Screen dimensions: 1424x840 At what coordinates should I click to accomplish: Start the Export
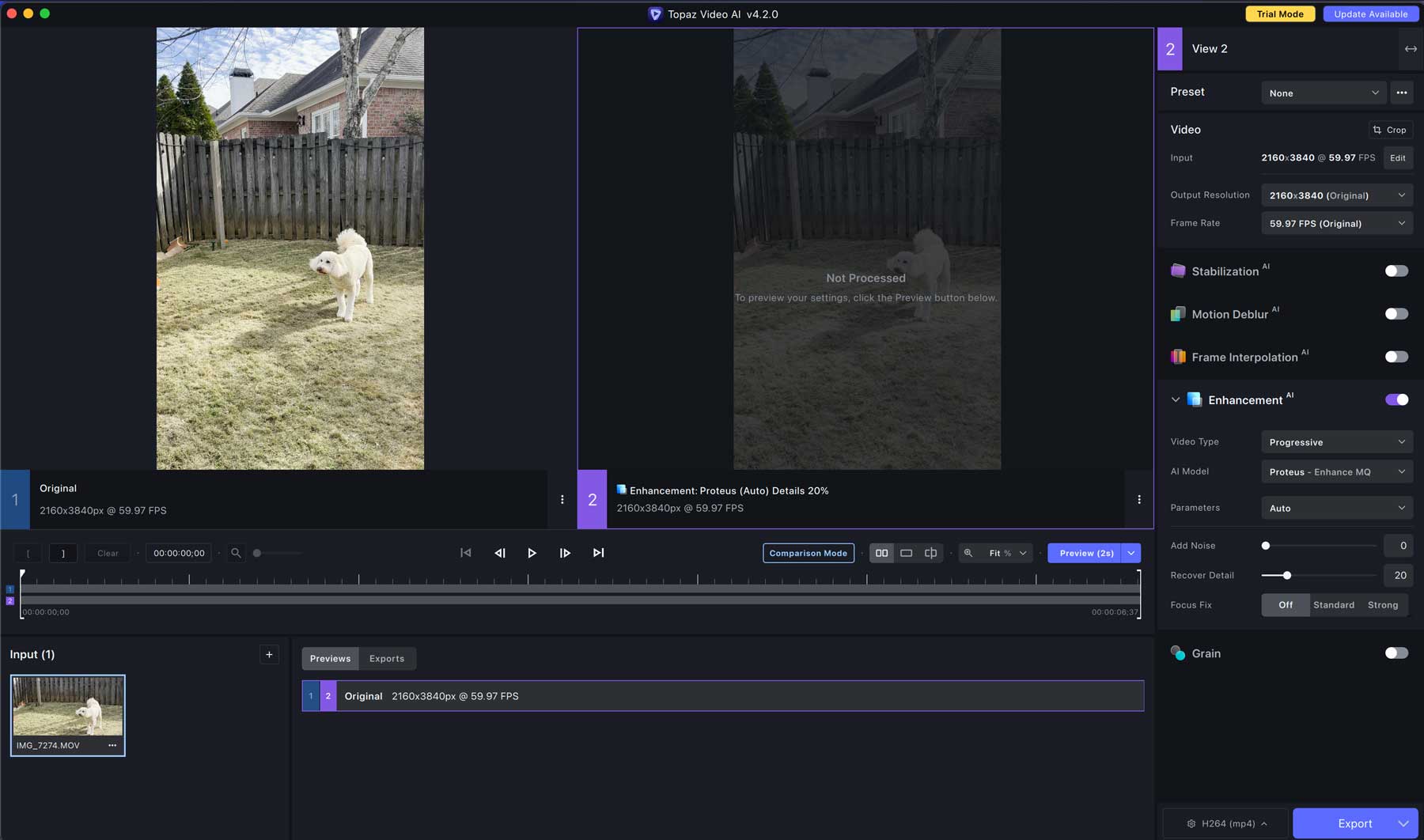click(1349, 823)
